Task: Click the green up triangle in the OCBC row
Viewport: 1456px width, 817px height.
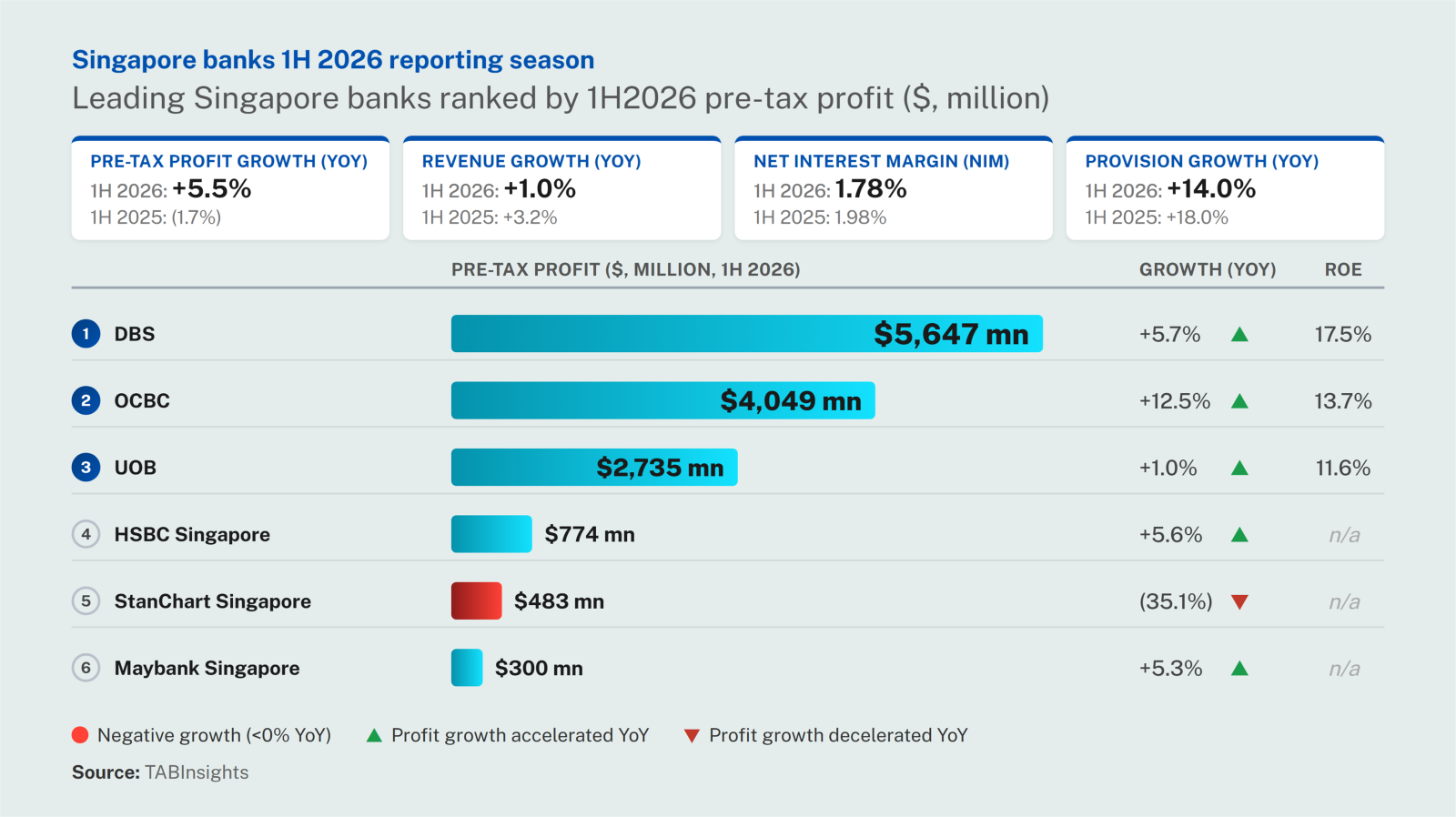Action: [1239, 401]
